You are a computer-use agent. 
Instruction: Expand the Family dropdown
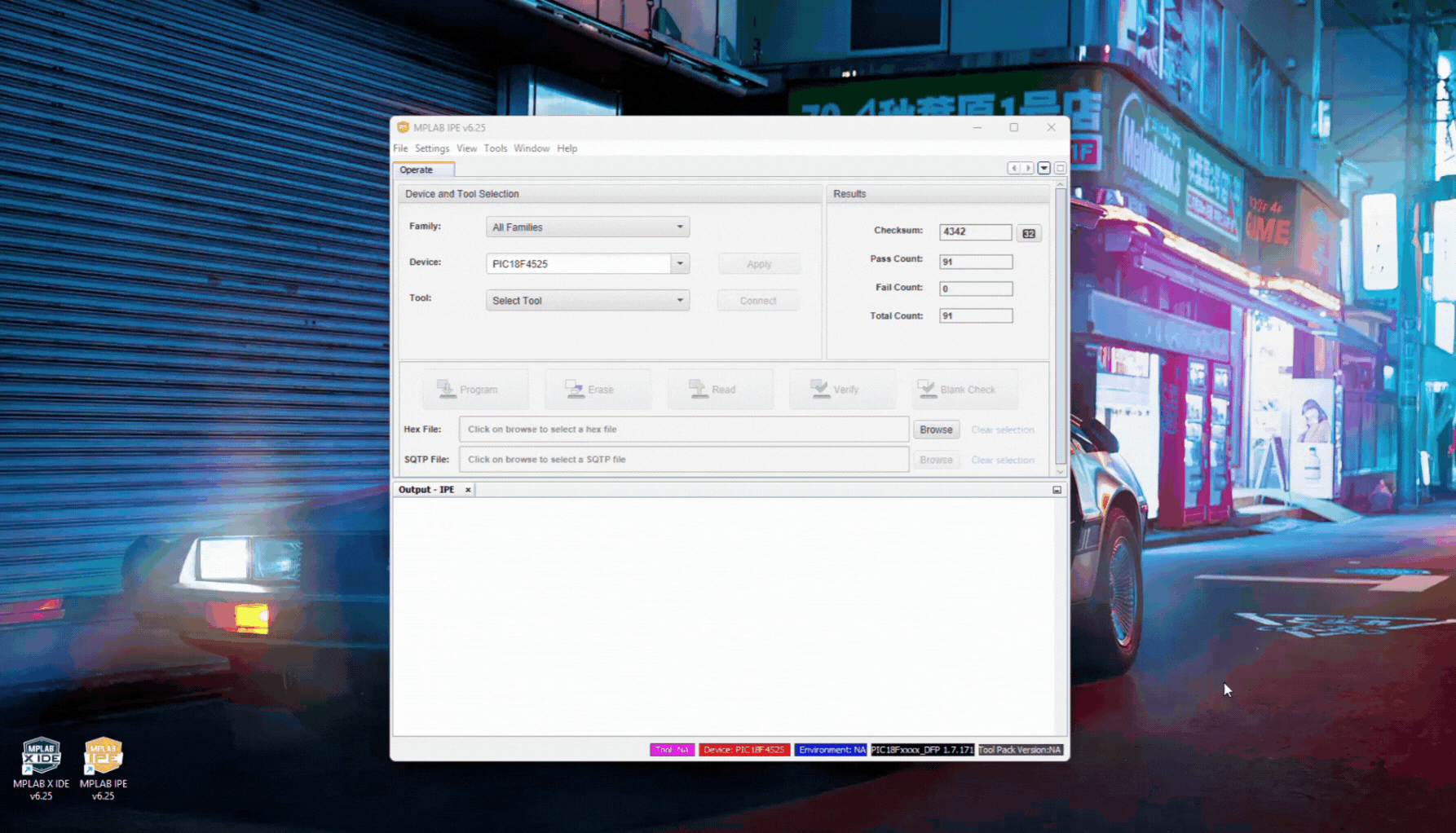click(679, 227)
